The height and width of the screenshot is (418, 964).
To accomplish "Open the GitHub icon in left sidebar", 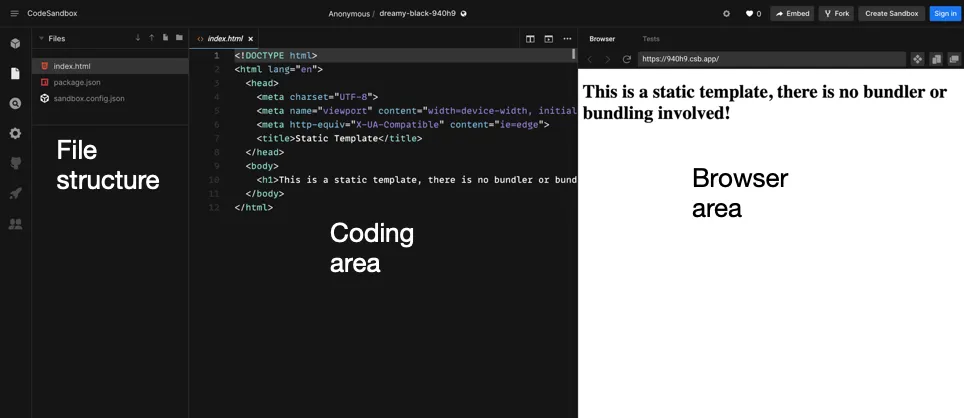I will (x=15, y=163).
